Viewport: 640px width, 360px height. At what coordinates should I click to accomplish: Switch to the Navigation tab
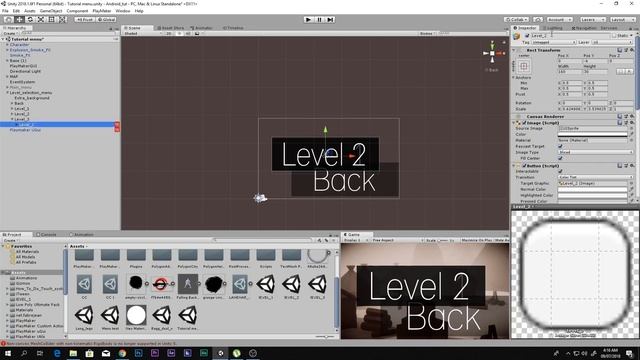(x=584, y=28)
